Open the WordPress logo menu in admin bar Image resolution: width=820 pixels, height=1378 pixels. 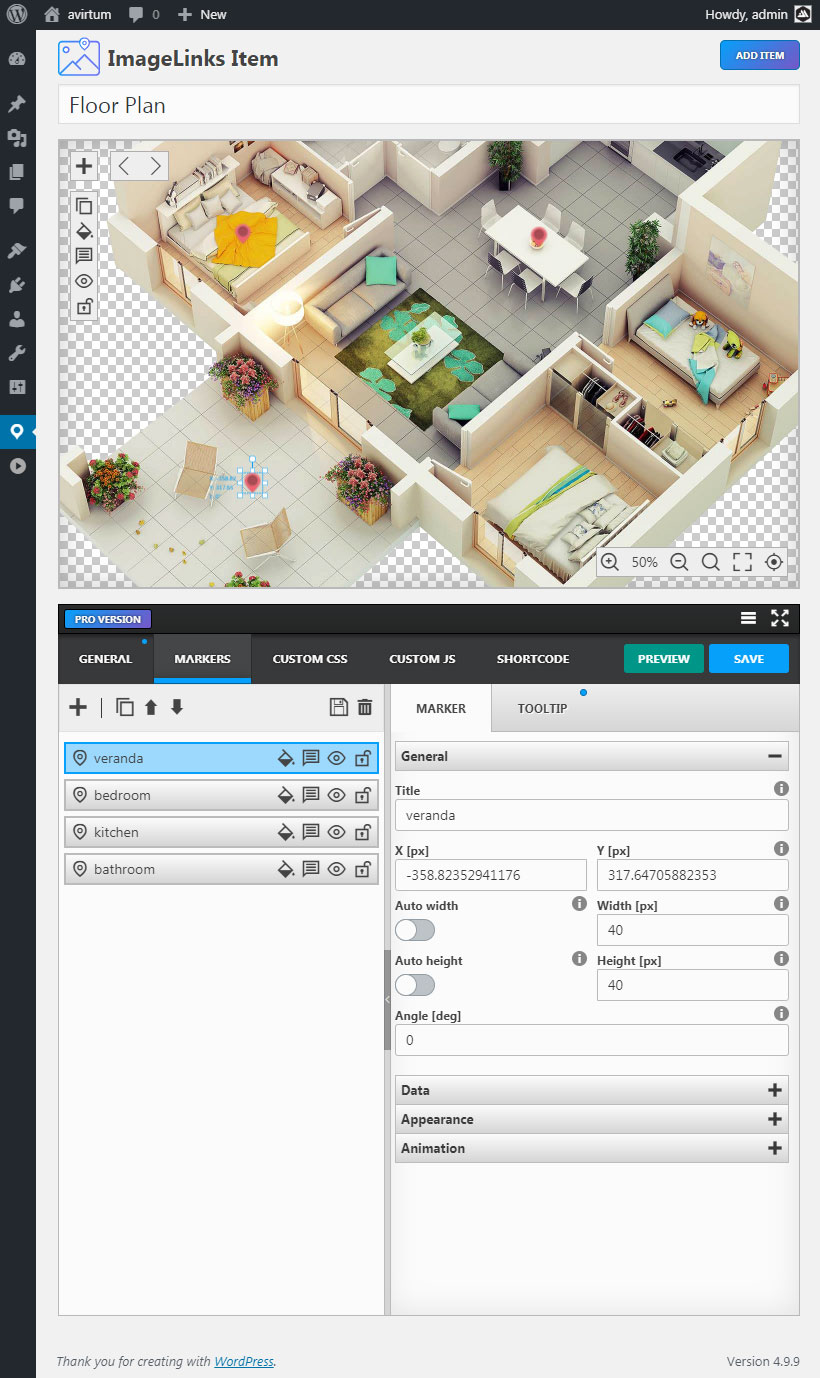17,14
